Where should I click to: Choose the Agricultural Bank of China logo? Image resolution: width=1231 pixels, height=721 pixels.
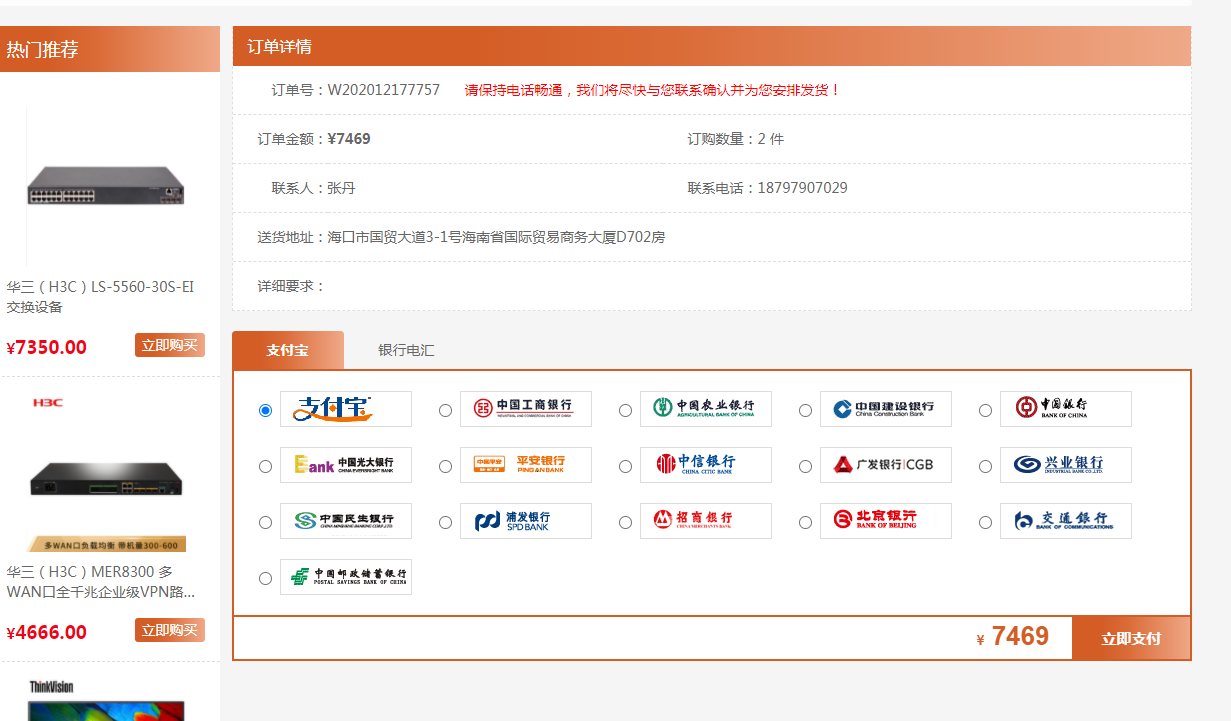point(706,409)
